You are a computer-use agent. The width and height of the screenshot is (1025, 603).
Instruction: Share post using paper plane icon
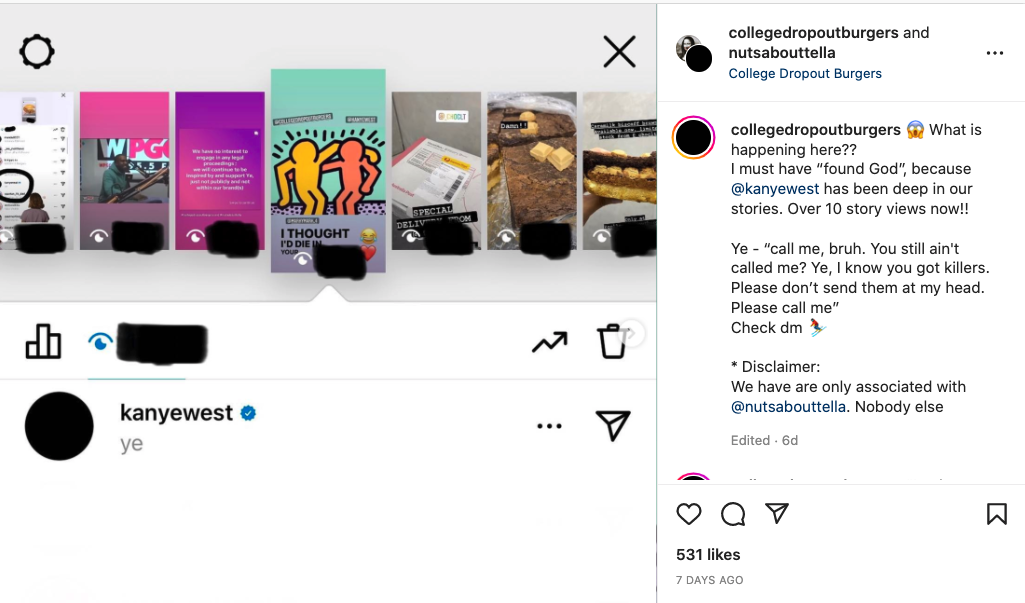click(777, 514)
